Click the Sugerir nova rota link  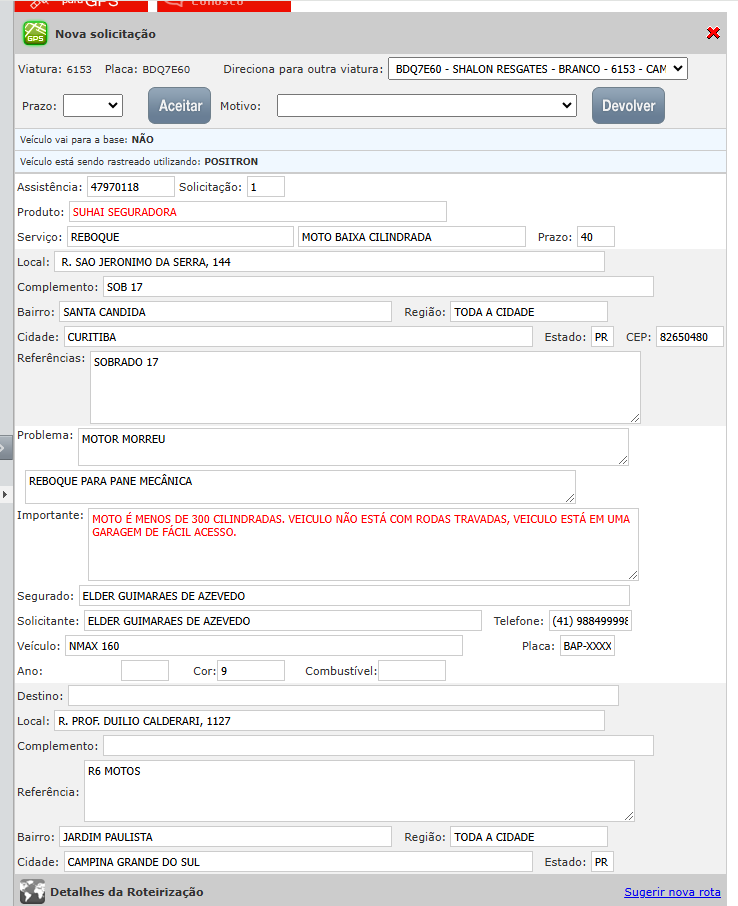point(672,891)
